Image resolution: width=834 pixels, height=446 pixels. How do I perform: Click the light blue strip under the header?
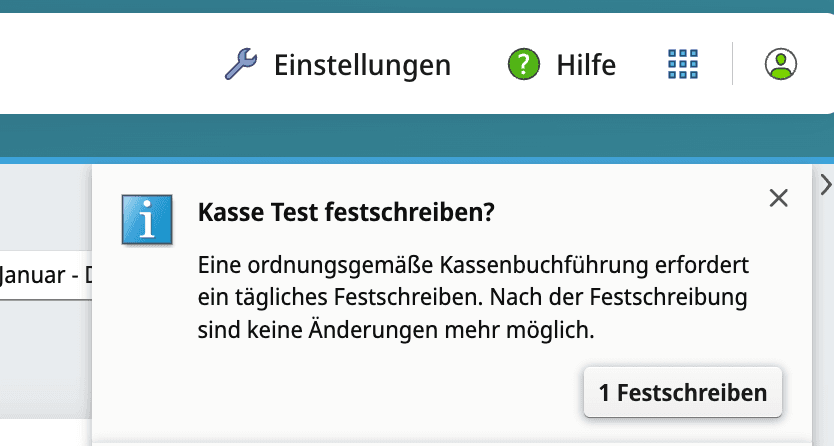click(x=400, y=160)
